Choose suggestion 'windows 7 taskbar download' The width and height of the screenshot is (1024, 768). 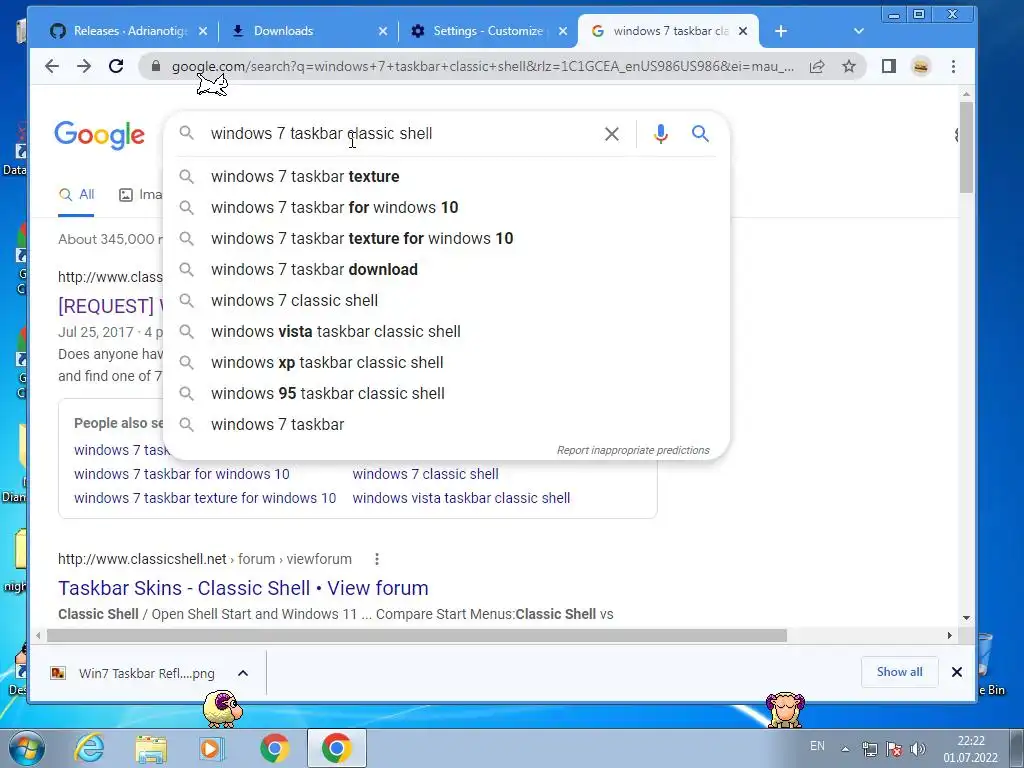pyautogui.click(x=446, y=270)
